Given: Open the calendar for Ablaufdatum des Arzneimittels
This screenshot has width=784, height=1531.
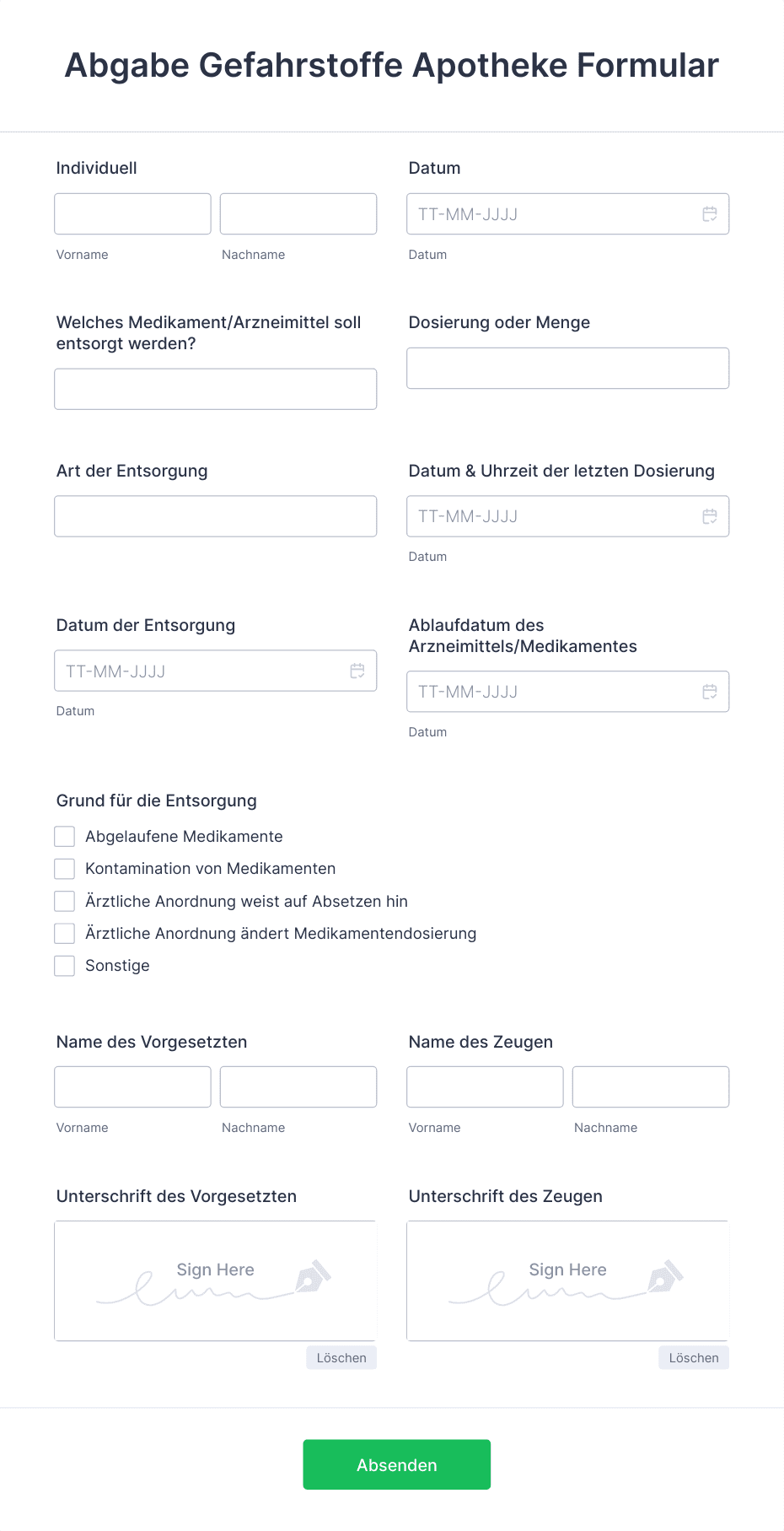Looking at the screenshot, I should click(x=708, y=691).
